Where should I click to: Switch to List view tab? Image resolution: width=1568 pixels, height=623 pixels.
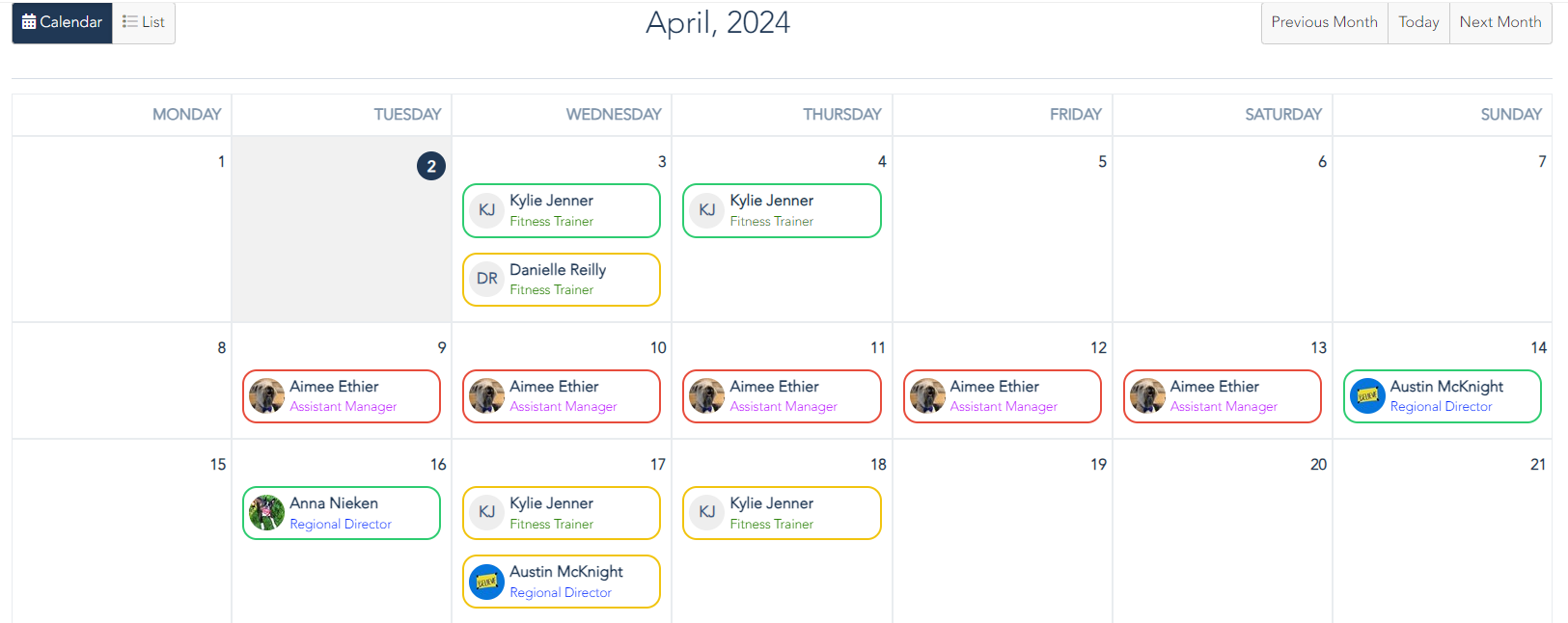click(144, 22)
